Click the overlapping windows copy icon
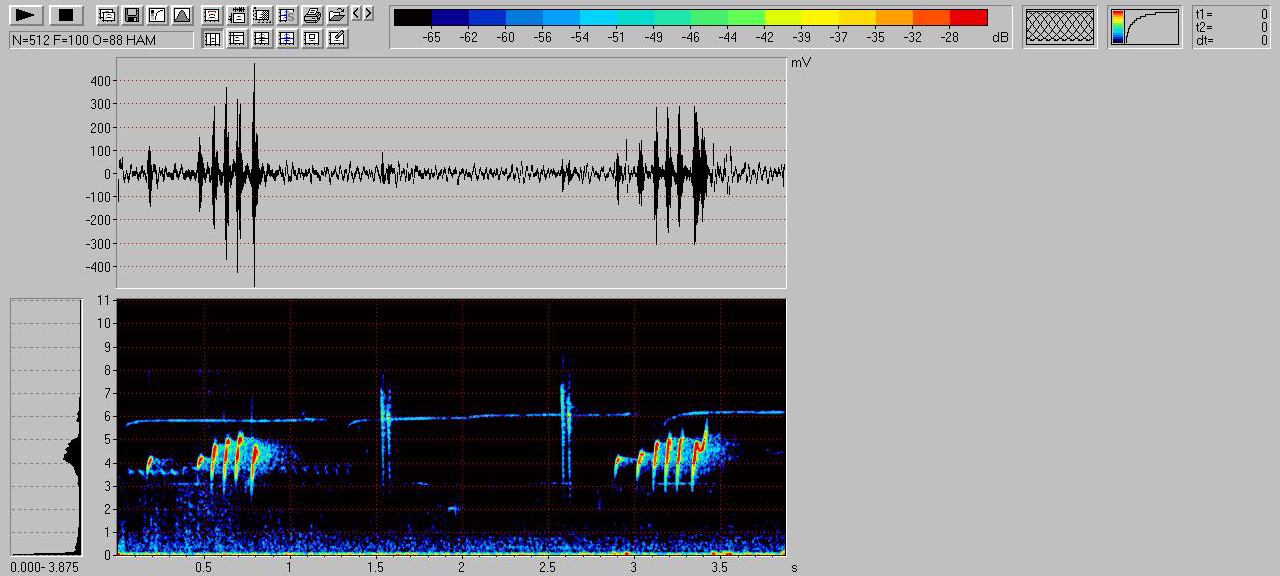1280x576 pixels. (107, 15)
